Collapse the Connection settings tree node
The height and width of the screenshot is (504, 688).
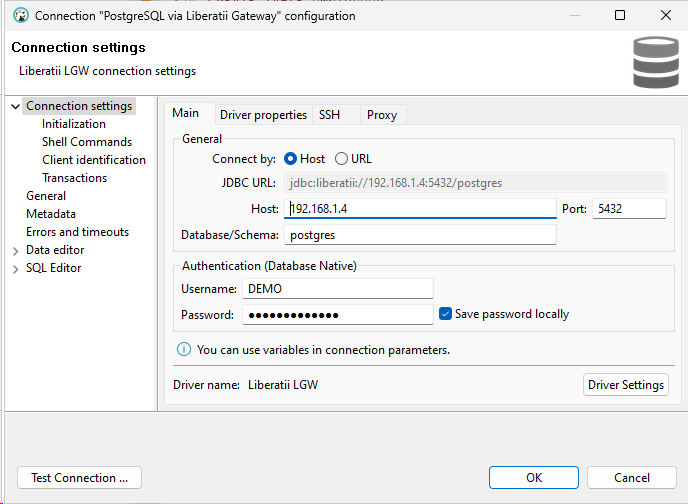coord(15,107)
